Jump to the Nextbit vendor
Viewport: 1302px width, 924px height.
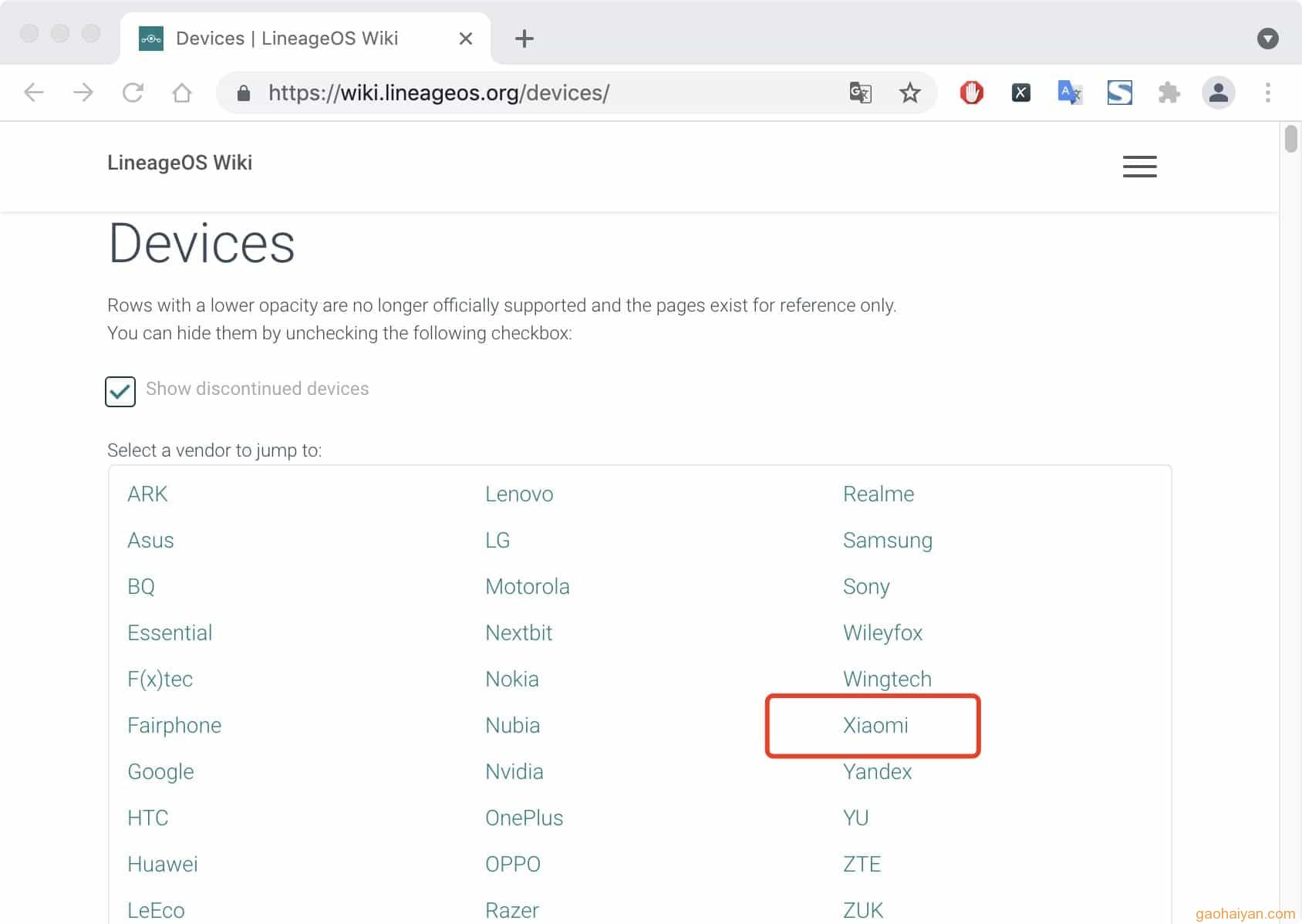[x=518, y=632]
